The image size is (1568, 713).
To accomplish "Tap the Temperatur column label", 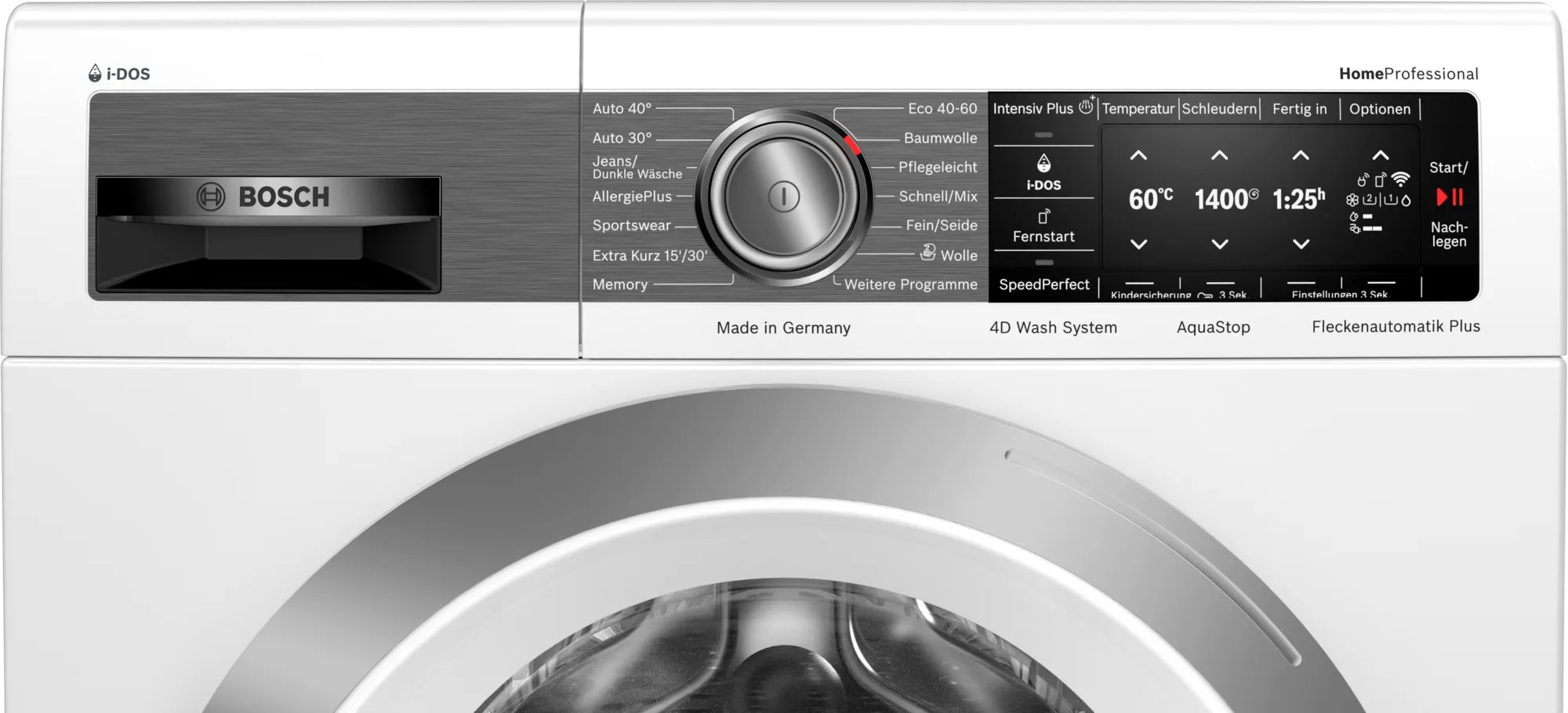I will click(x=1138, y=109).
